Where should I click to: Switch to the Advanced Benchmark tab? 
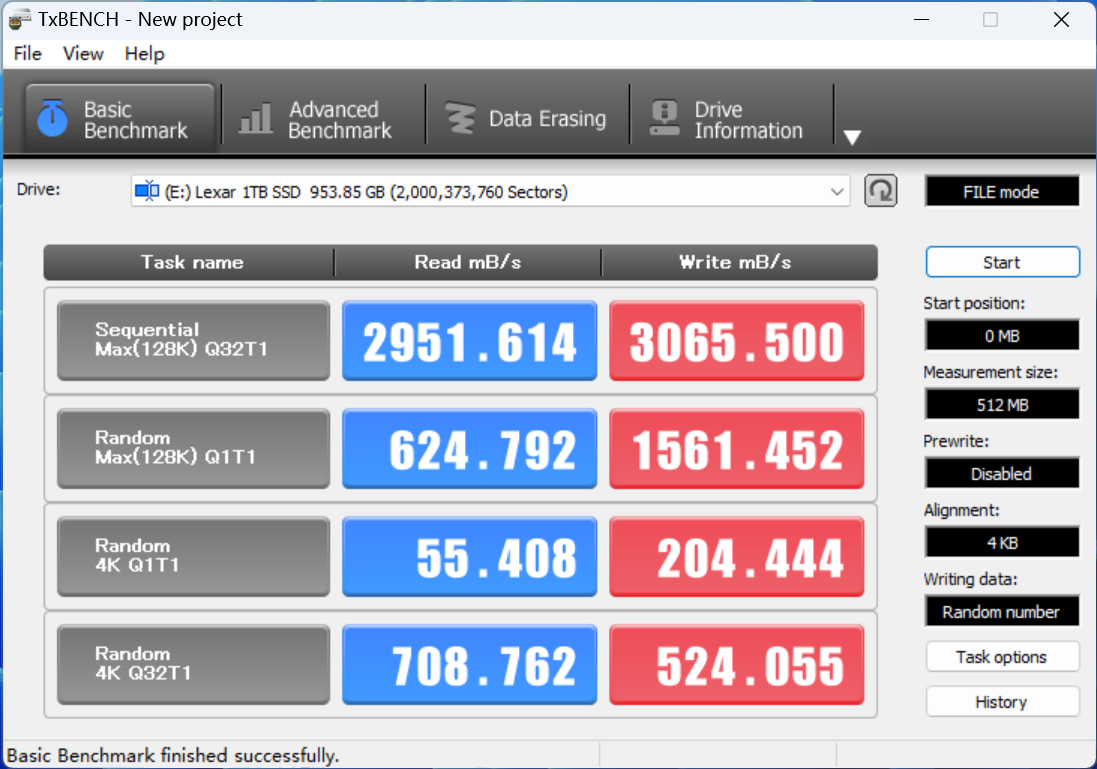323,118
